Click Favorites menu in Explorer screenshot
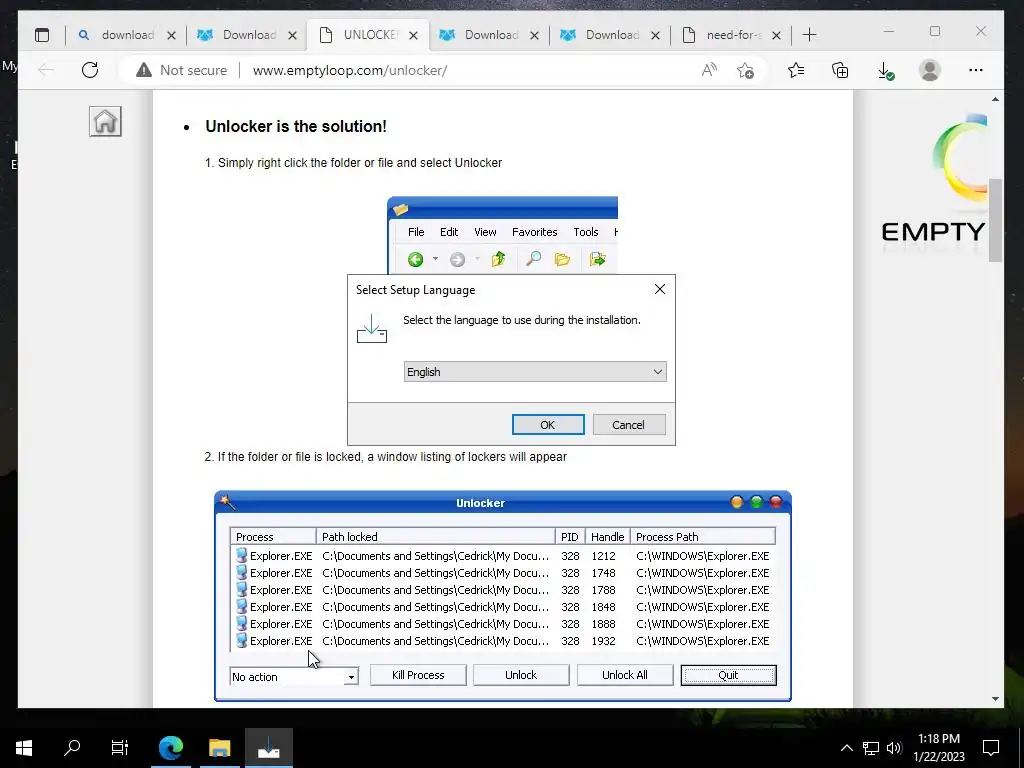Image resolution: width=1024 pixels, height=768 pixels. click(534, 232)
